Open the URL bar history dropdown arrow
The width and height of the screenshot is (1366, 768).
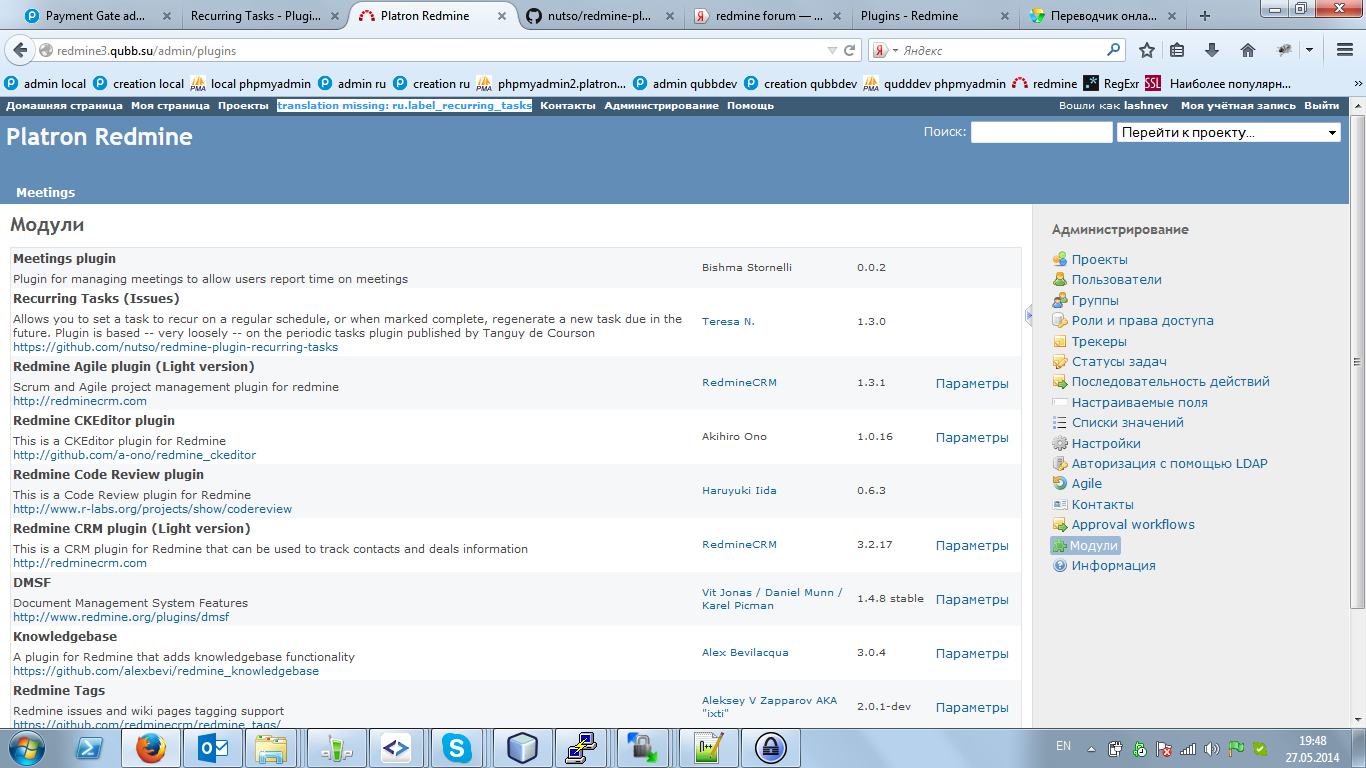(832, 50)
